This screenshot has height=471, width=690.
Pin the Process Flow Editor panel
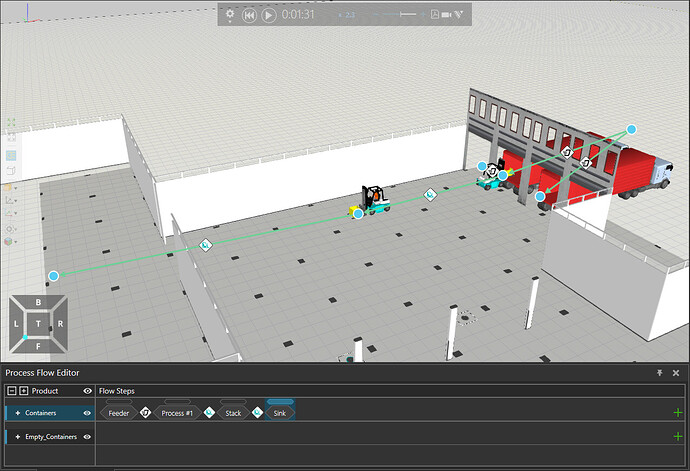(660, 372)
